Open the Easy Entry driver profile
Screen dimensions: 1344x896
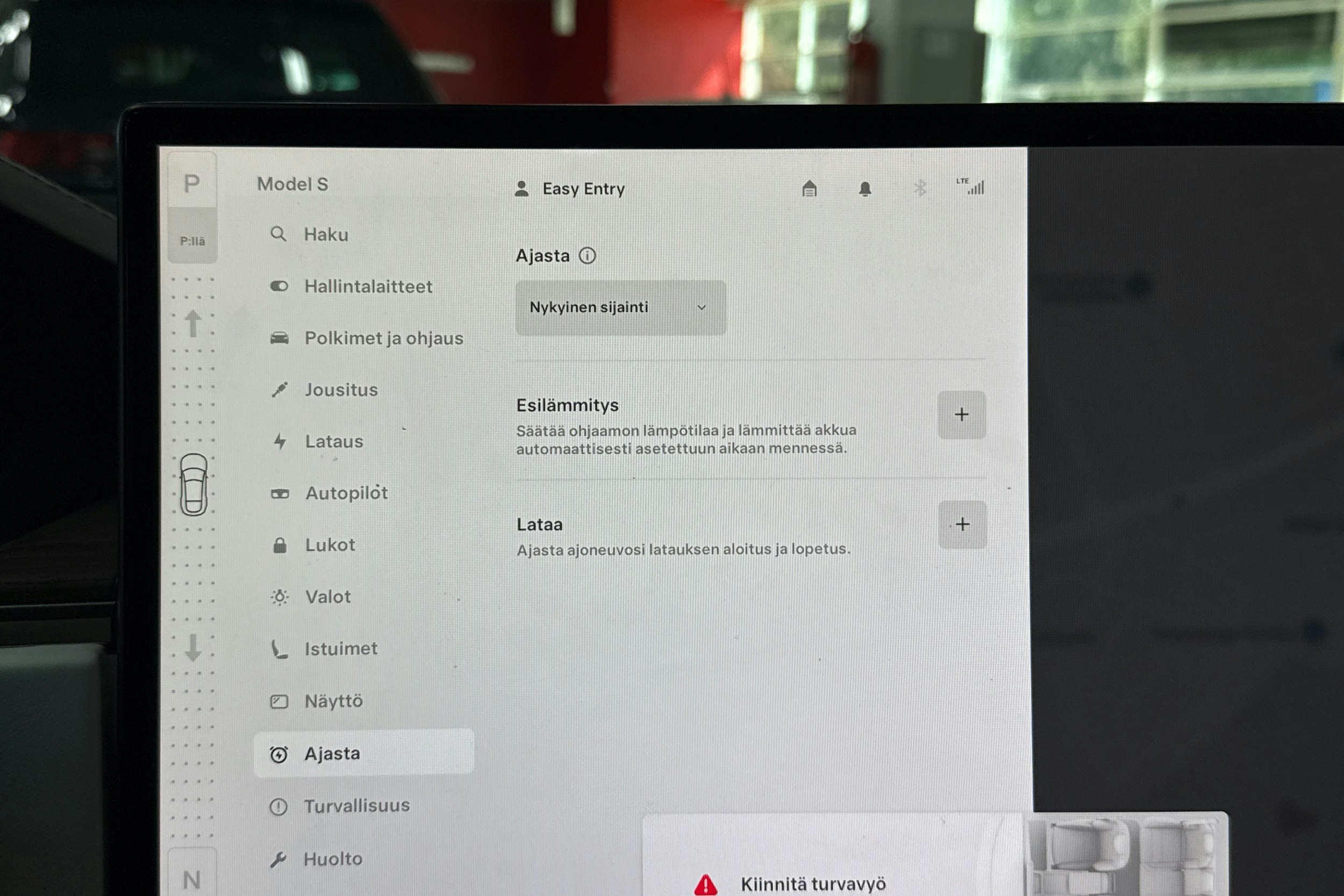point(570,189)
